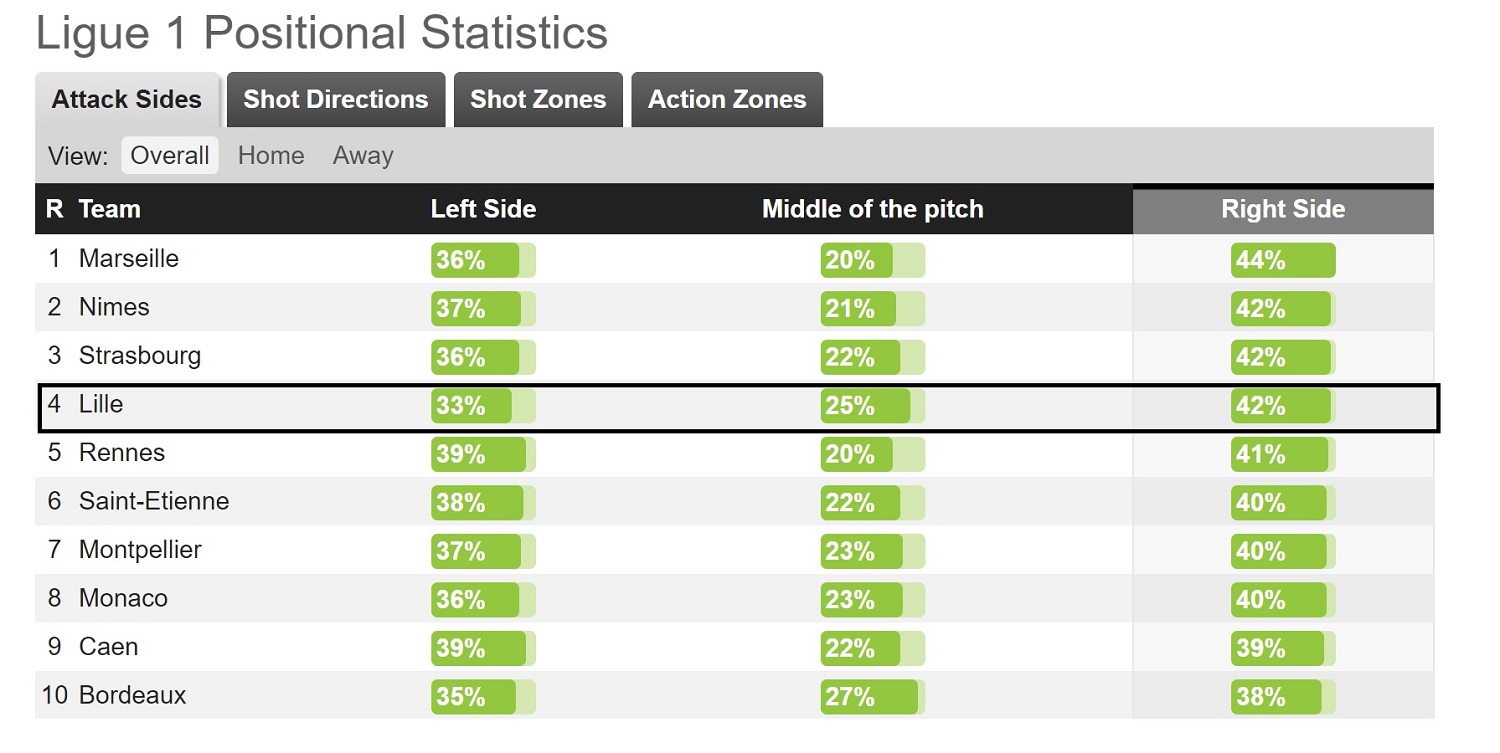The image size is (1500, 753).
Task: Select the Action Zones tab
Action: (727, 100)
